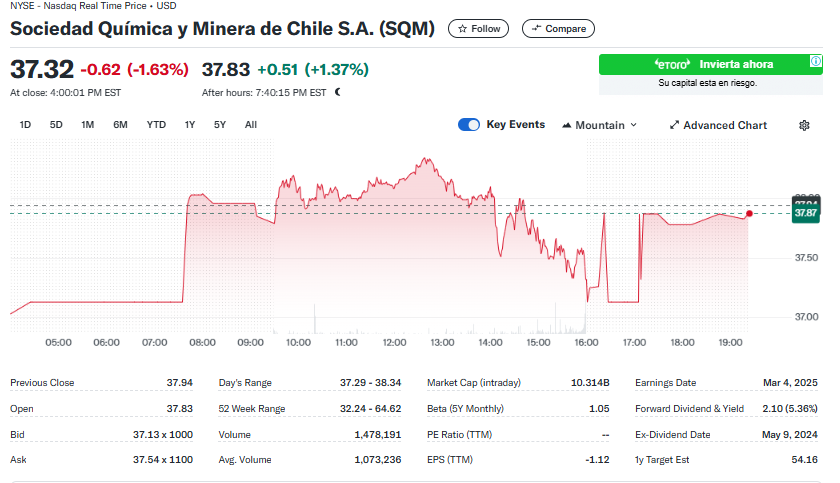
Task: Click the Day's Range label
Action: pyautogui.click(x=245, y=383)
